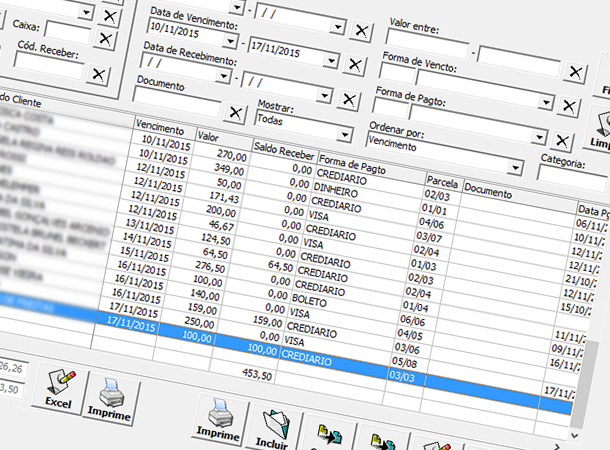
Task: Clear the Cód. Receber field with its X
Action: (98, 75)
